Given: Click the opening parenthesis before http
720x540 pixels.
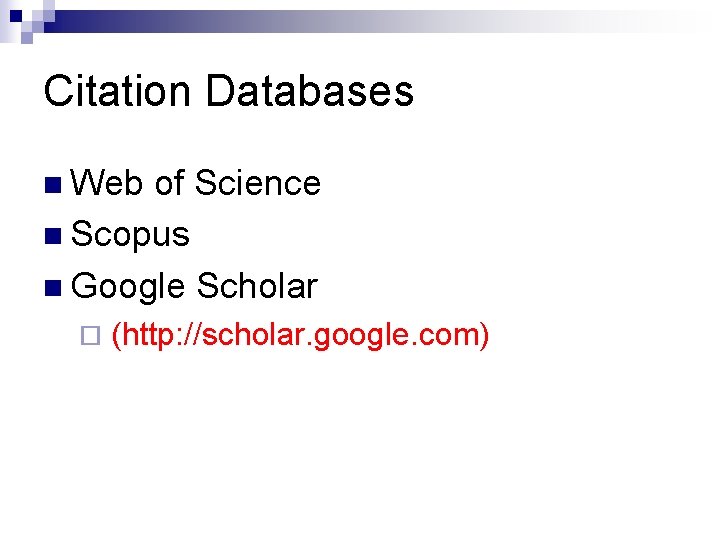Looking at the screenshot, I should click(118, 335).
